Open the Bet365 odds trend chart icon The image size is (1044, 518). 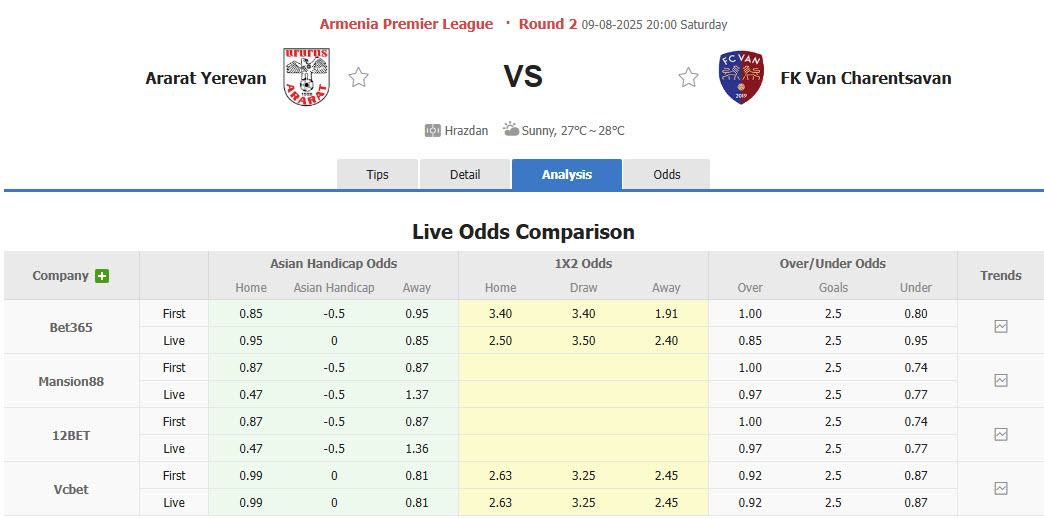(1001, 327)
